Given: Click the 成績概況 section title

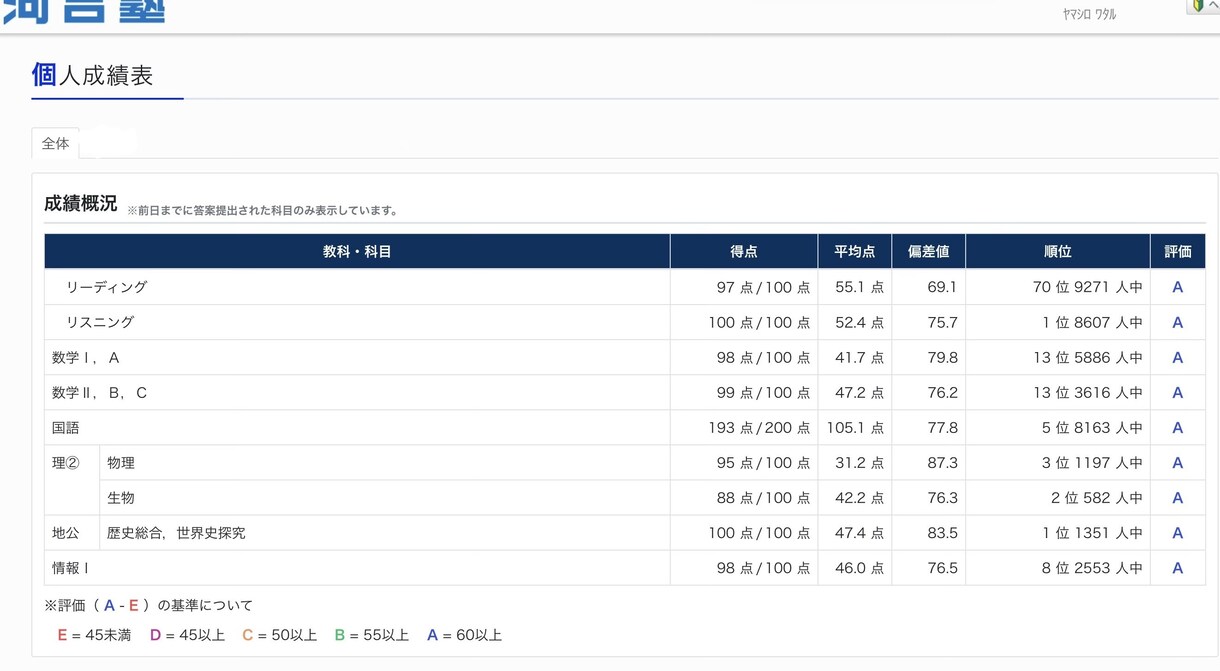Looking at the screenshot, I should click(80, 204).
